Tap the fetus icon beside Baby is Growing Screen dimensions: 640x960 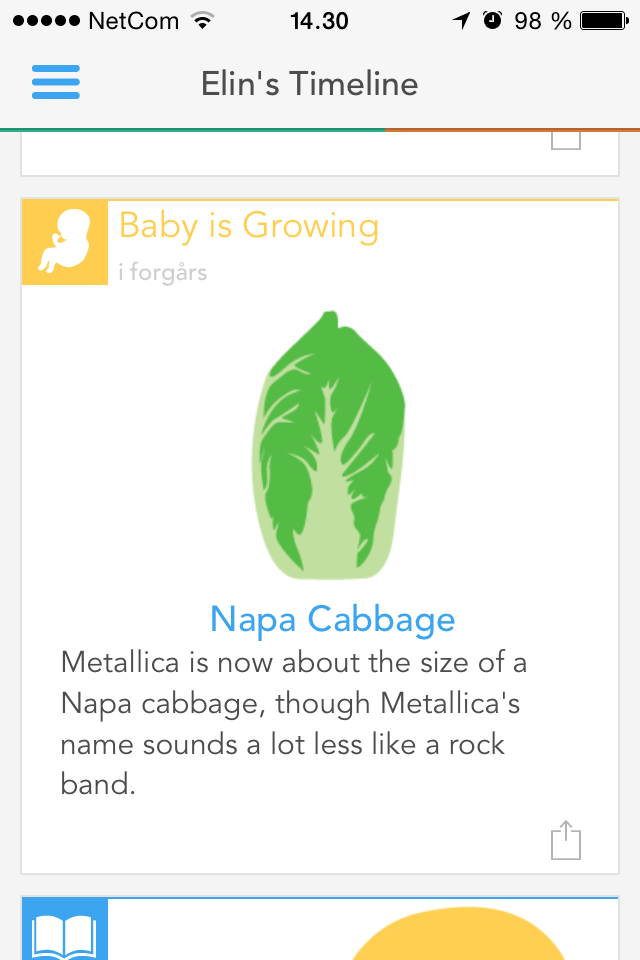(65, 243)
